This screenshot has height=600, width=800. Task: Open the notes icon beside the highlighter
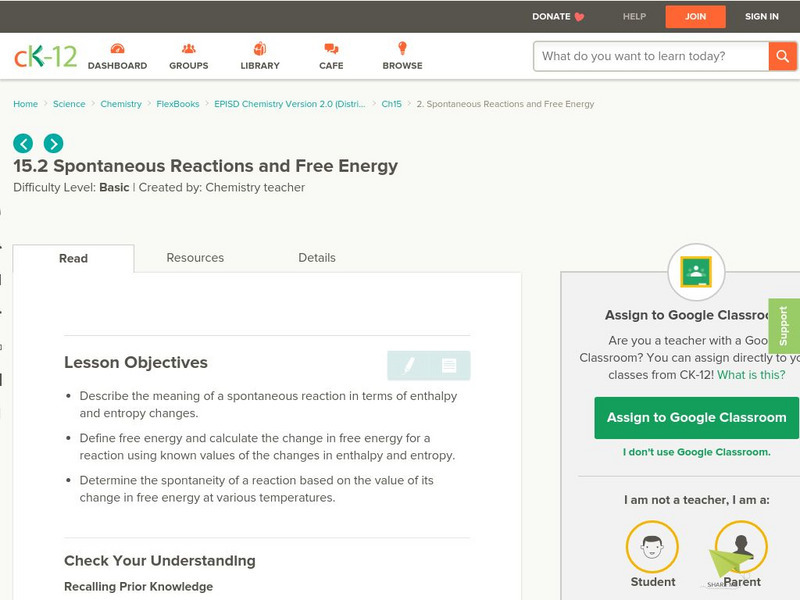450,365
